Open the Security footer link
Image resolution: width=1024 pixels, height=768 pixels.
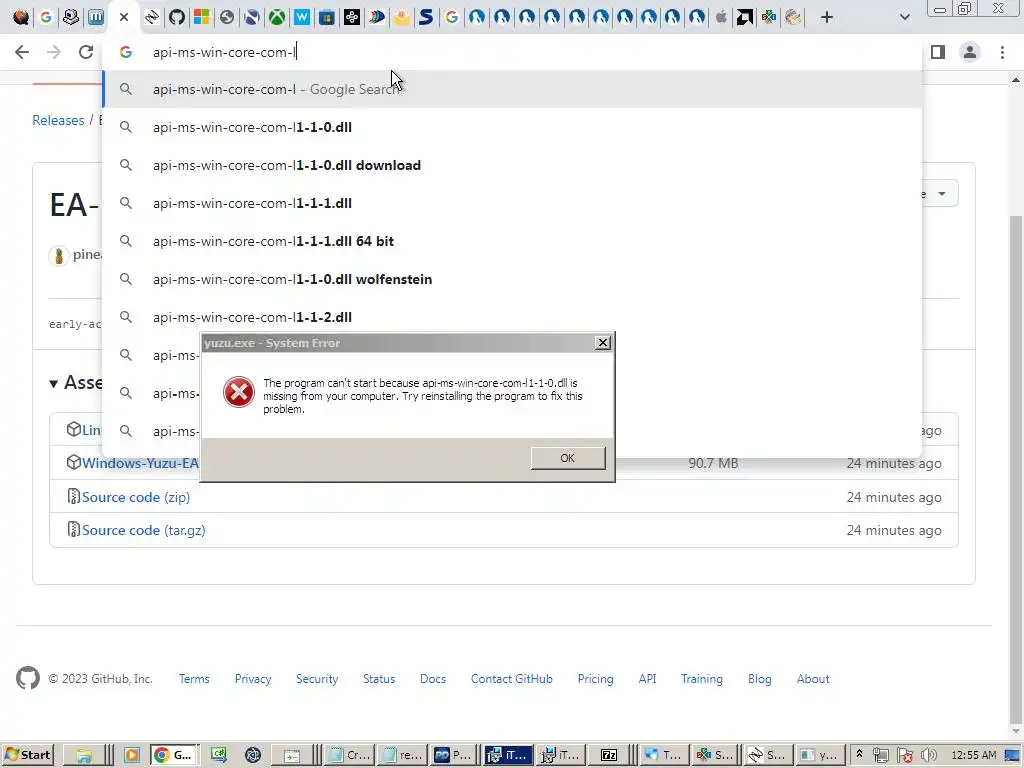[x=317, y=679]
